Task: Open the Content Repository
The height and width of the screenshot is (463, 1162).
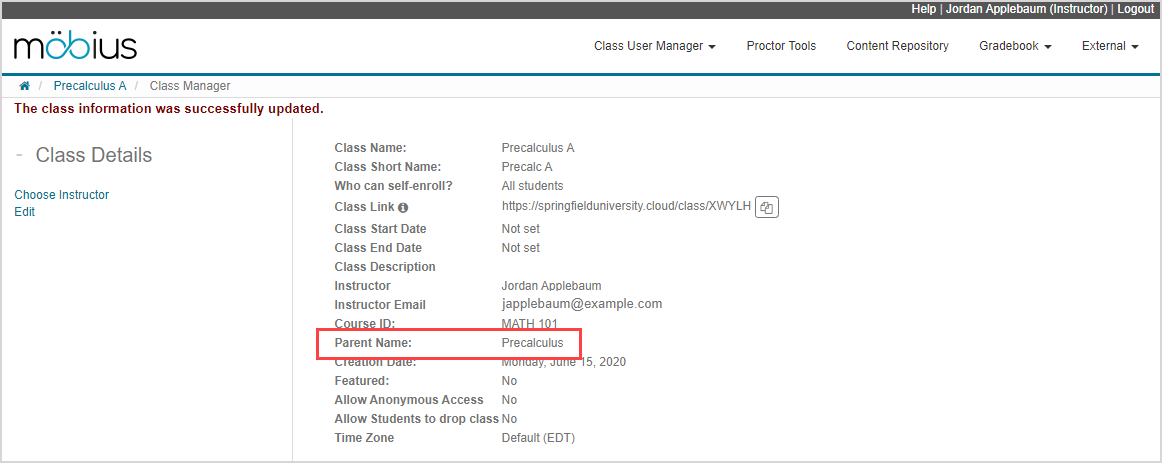Action: 897,46
